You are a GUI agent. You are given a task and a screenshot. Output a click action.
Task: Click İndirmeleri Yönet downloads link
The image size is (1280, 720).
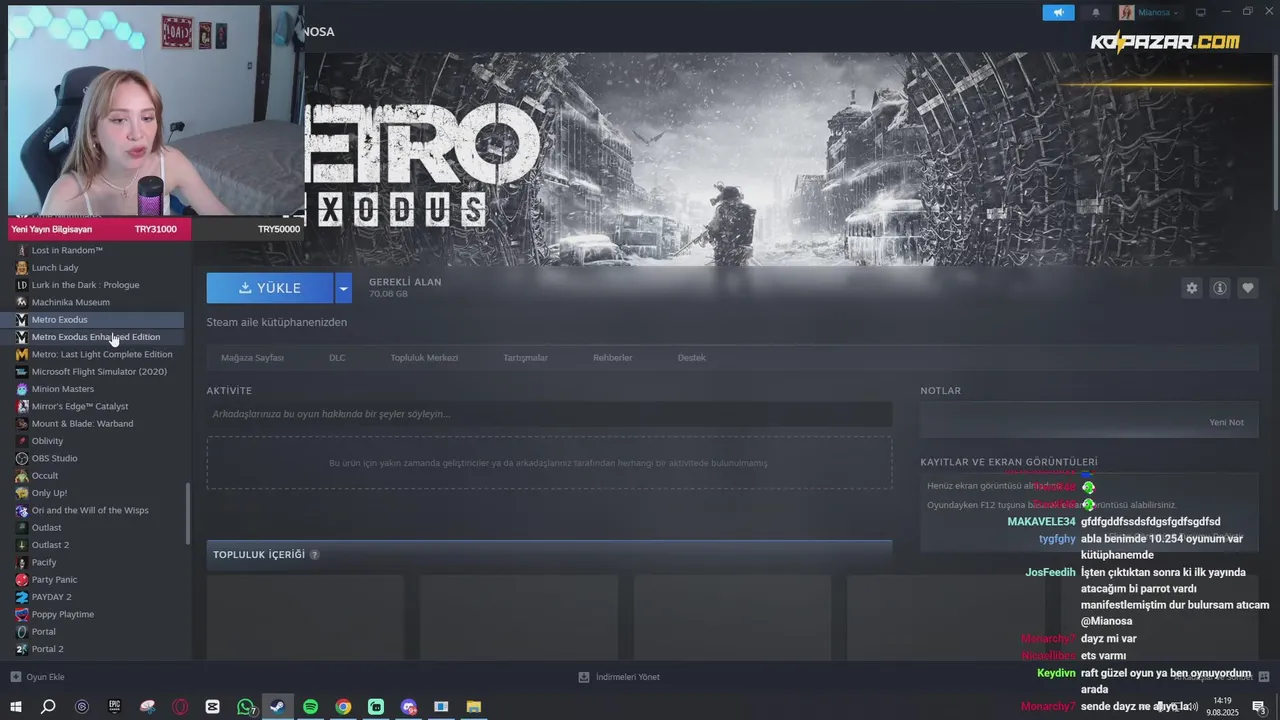(619, 677)
